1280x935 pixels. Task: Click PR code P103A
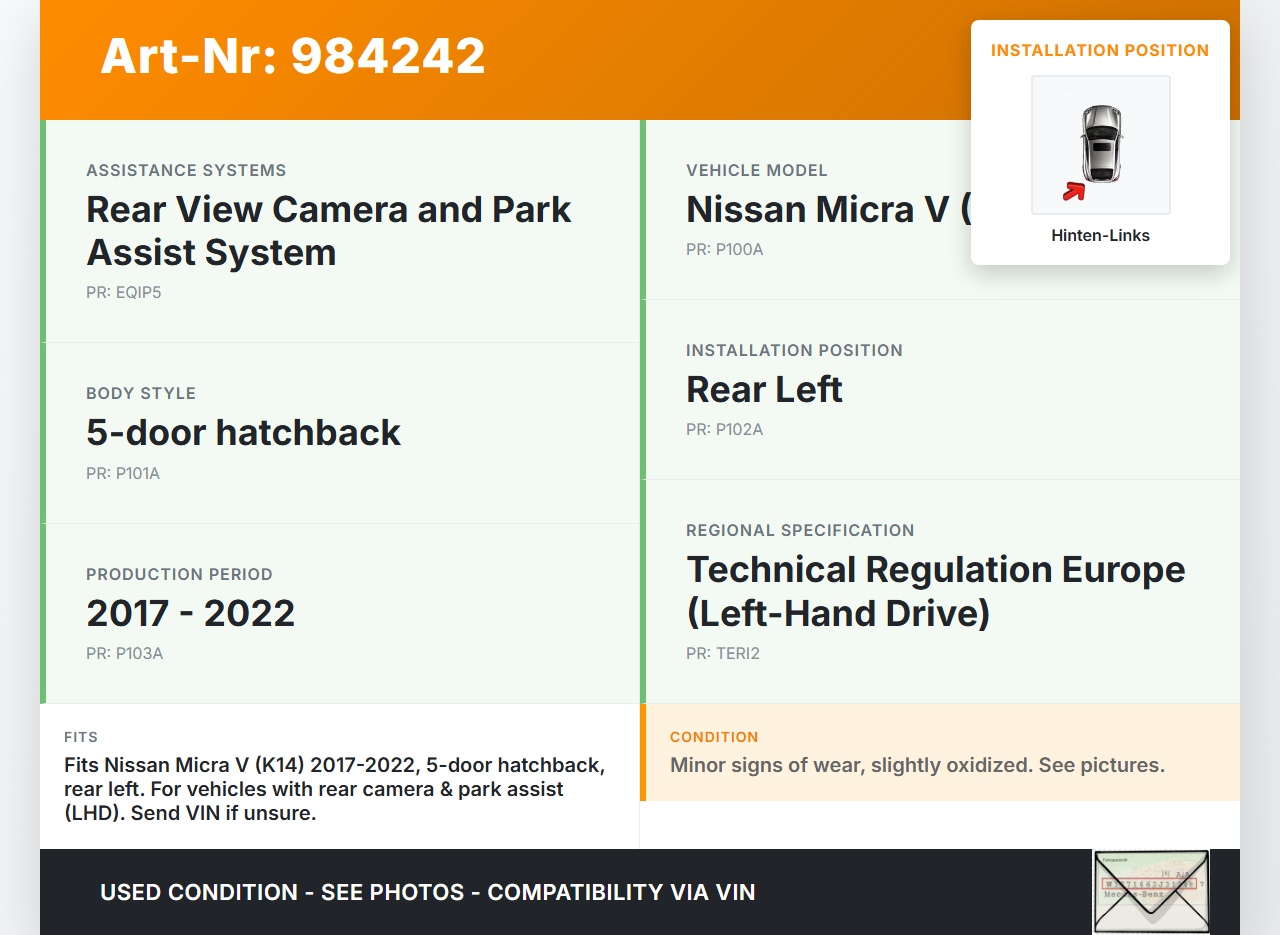pos(124,654)
